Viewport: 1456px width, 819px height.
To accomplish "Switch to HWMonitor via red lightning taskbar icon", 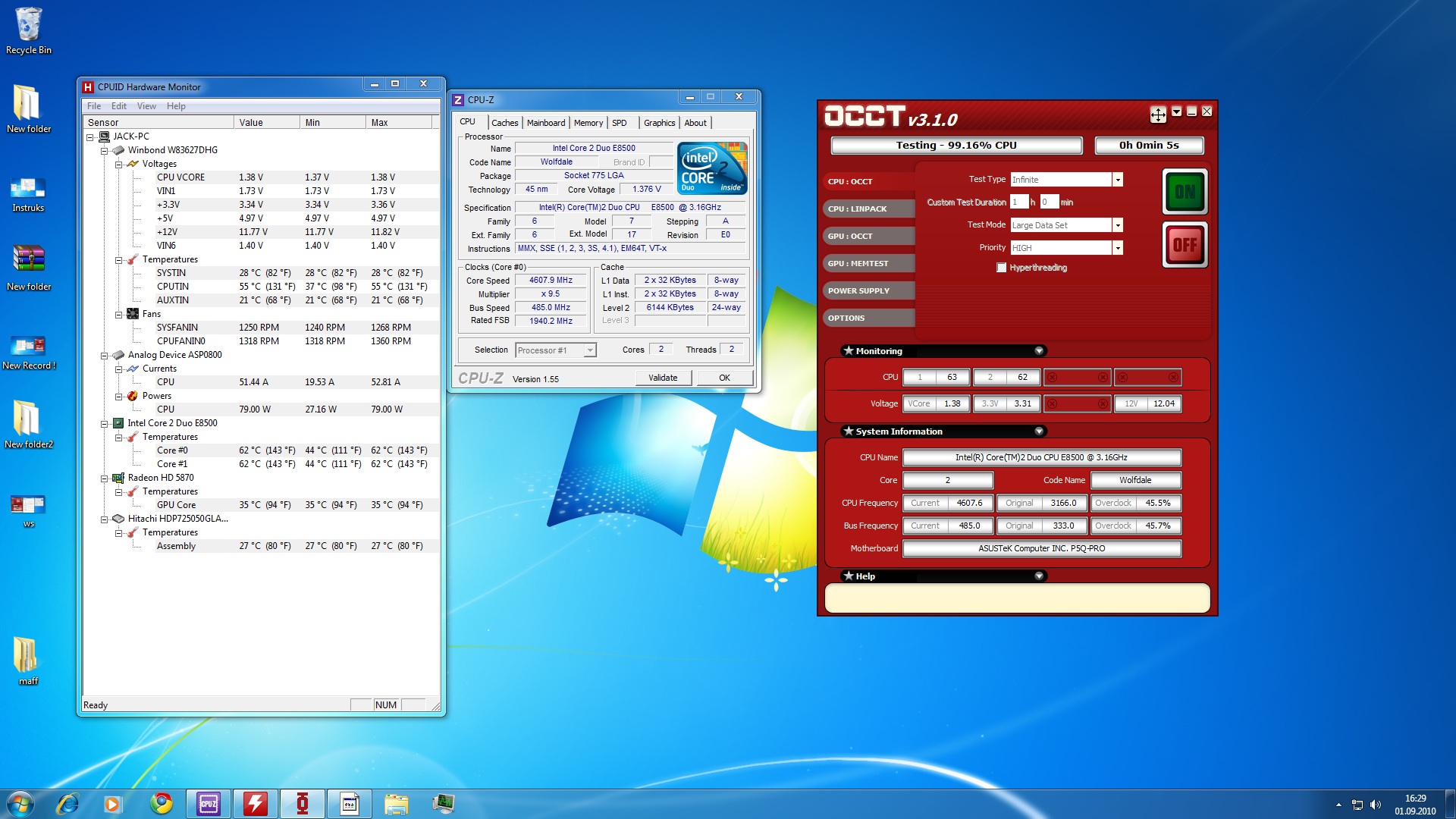I will [256, 804].
